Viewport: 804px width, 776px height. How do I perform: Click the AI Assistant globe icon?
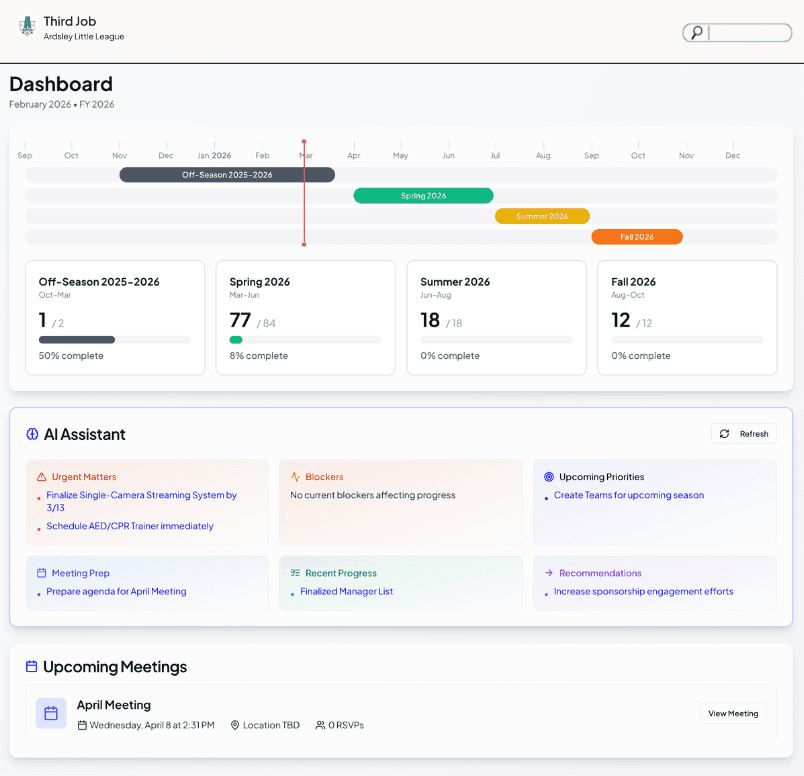tap(31, 434)
